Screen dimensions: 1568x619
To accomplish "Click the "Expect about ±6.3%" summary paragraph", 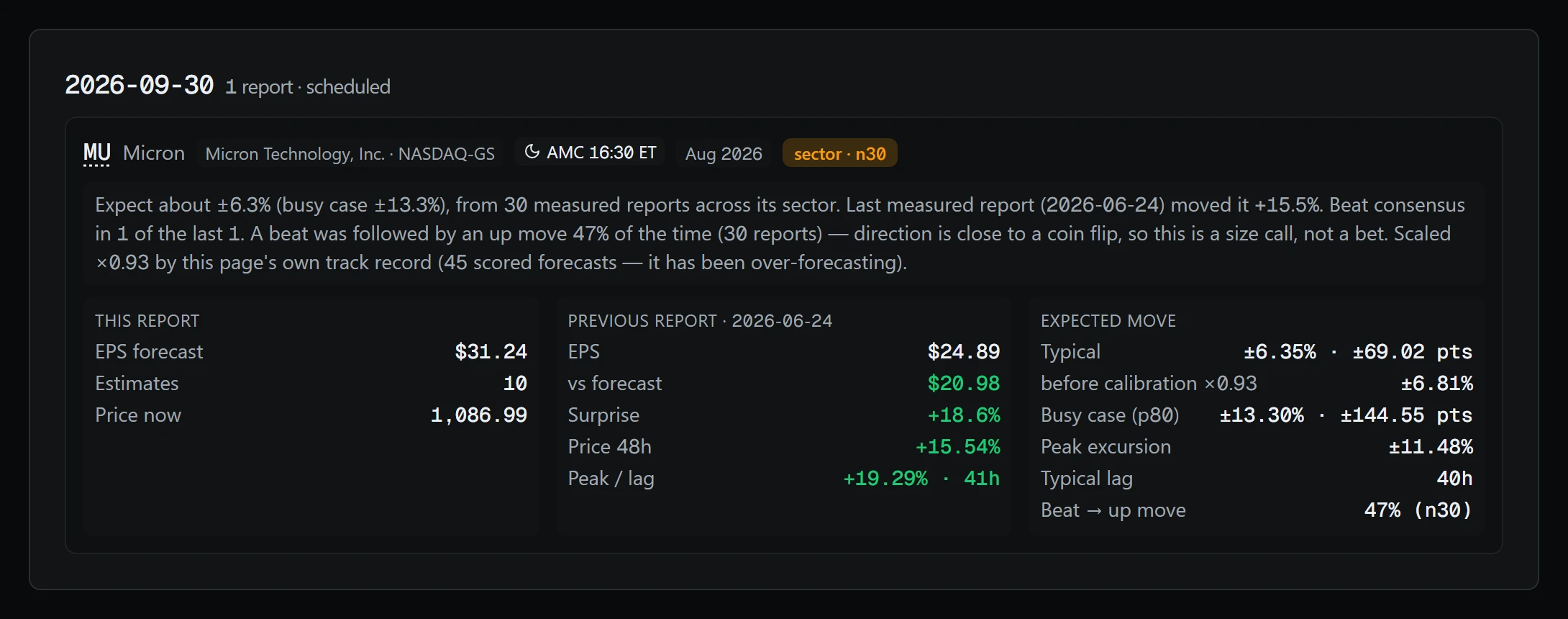I will click(x=784, y=233).
